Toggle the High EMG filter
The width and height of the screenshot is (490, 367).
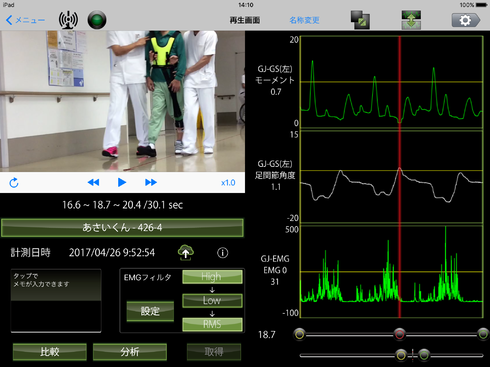212,277
